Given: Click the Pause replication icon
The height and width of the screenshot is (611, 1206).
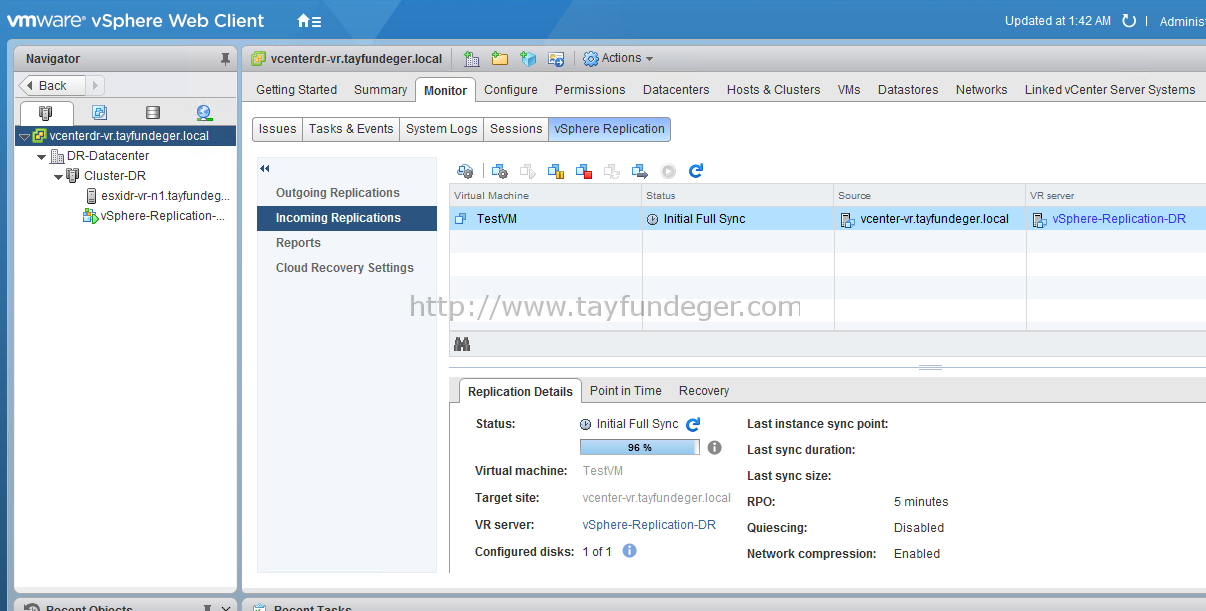Looking at the screenshot, I should [x=556, y=172].
